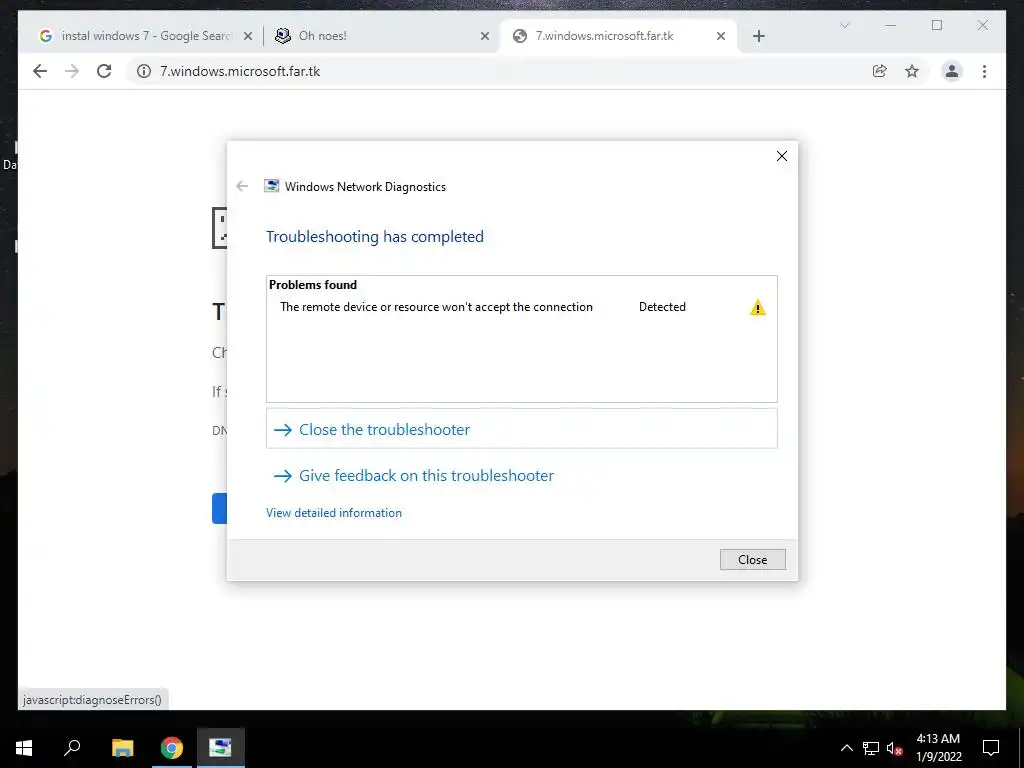The image size is (1024, 768).
Task: Open View detailed information link
Action: coord(334,513)
